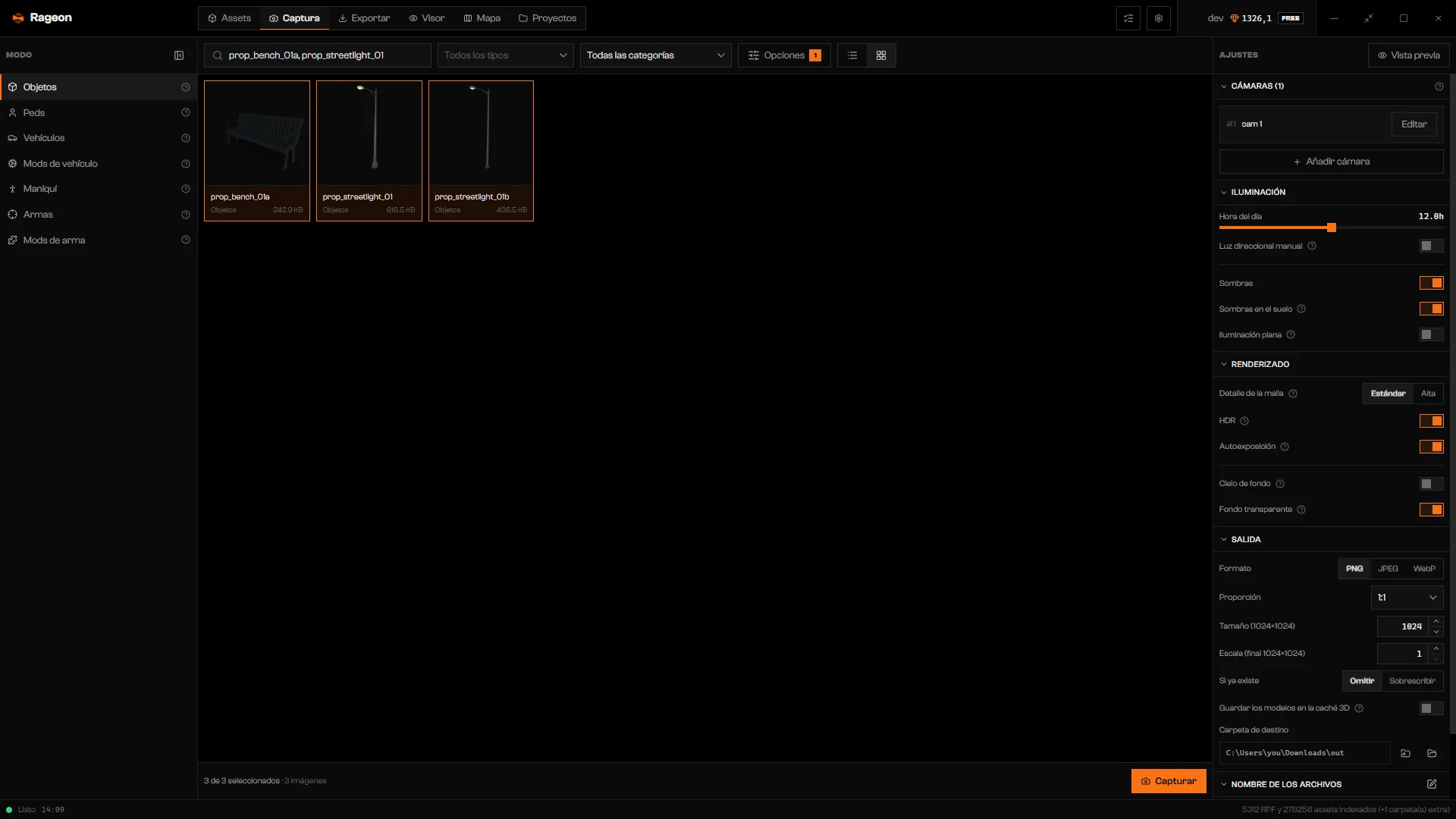Open destination folder in explorer
The image size is (1456, 819).
pyautogui.click(x=1432, y=753)
